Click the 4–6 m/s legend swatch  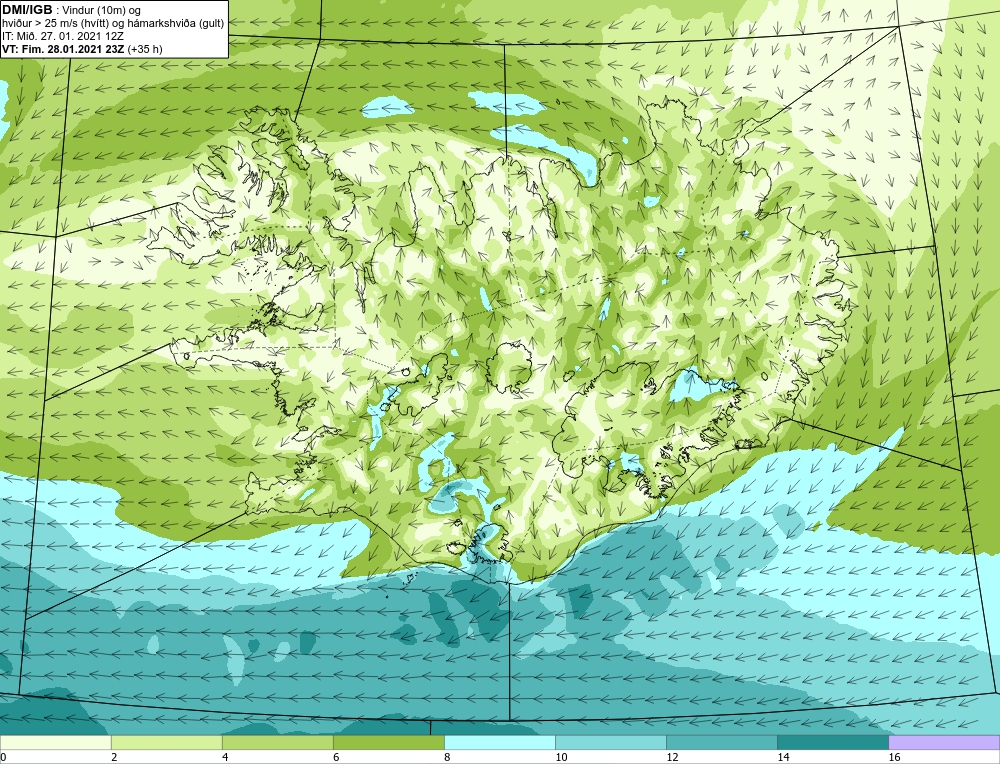pyautogui.click(x=277, y=742)
